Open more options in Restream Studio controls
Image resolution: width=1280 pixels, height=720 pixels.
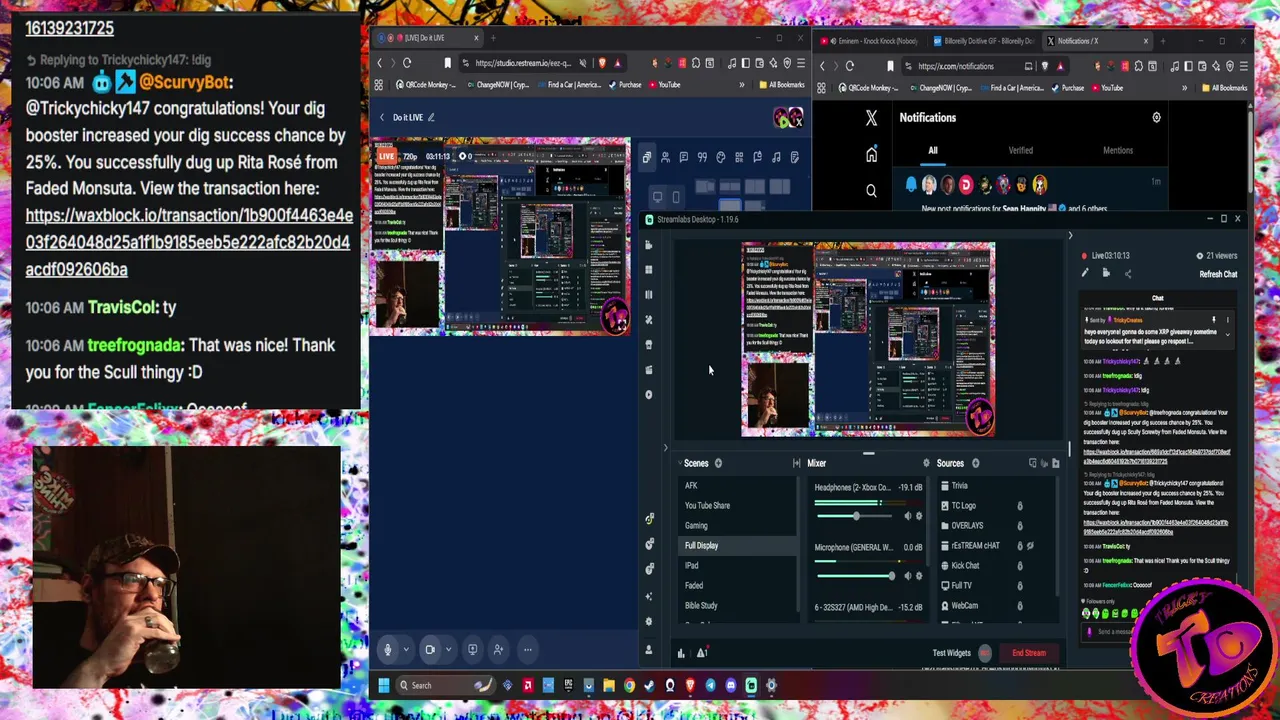pyautogui.click(x=527, y=649)
